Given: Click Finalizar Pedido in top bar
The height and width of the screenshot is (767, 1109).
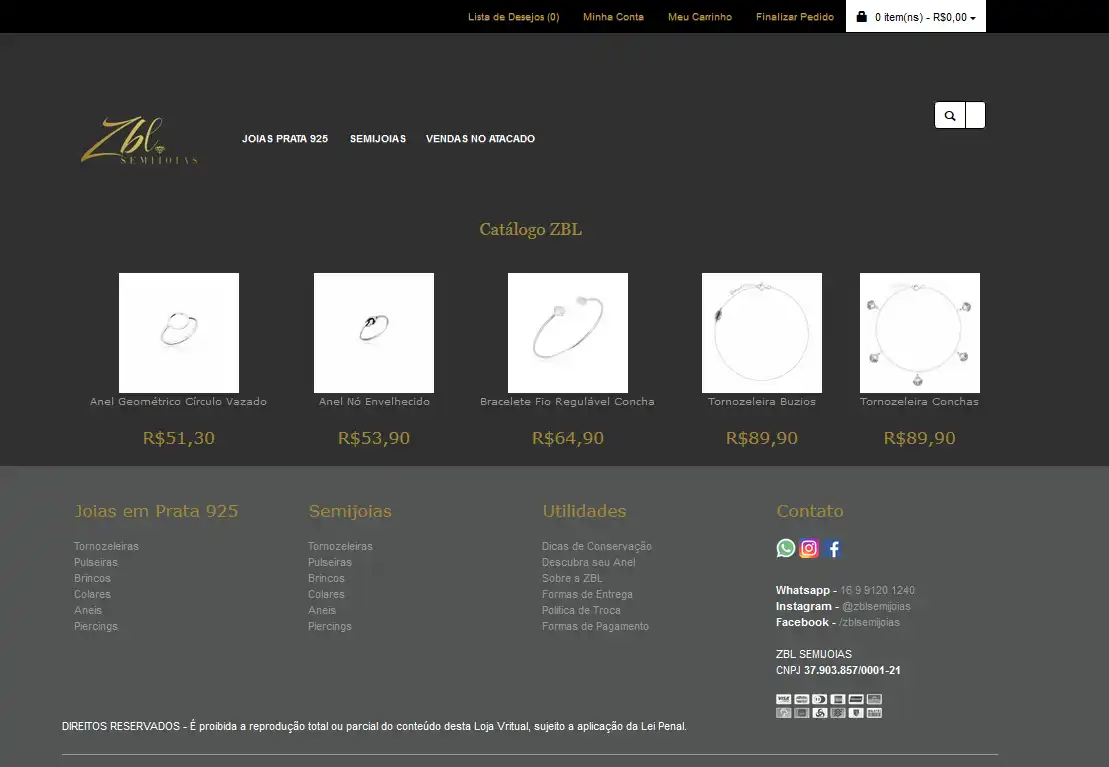Looking at the screenshot, I should [795, 17].
